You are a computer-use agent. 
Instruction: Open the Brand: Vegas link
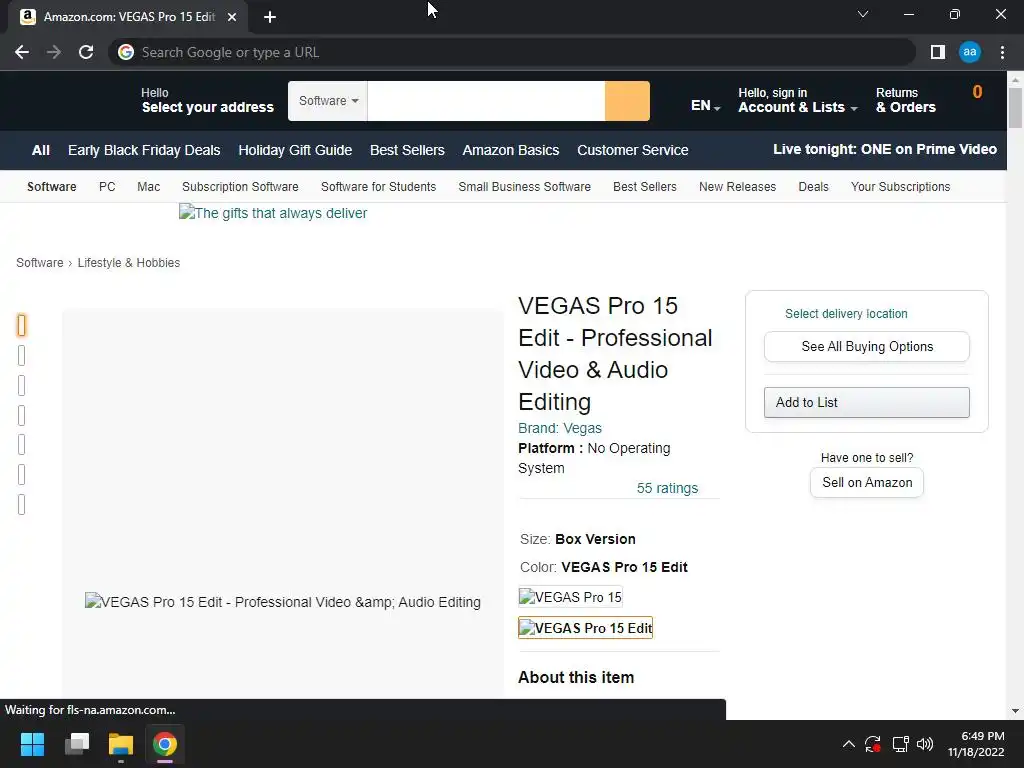point(560,428)
